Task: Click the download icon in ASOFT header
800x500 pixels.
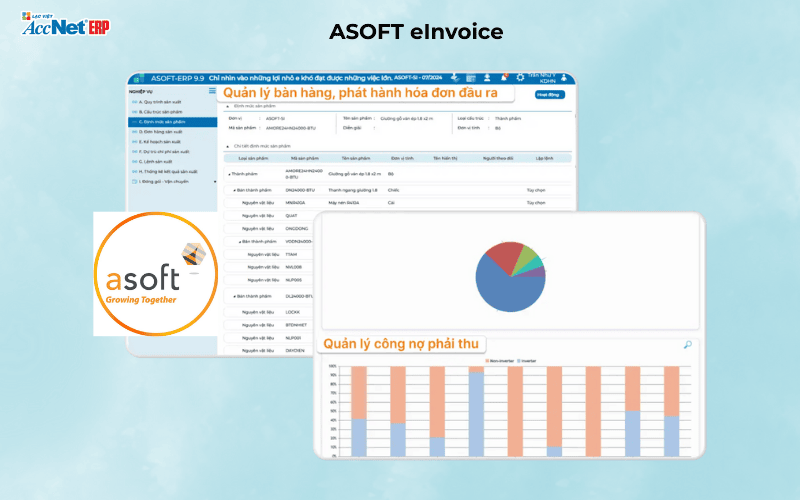Action: click(x=455, y=78)
